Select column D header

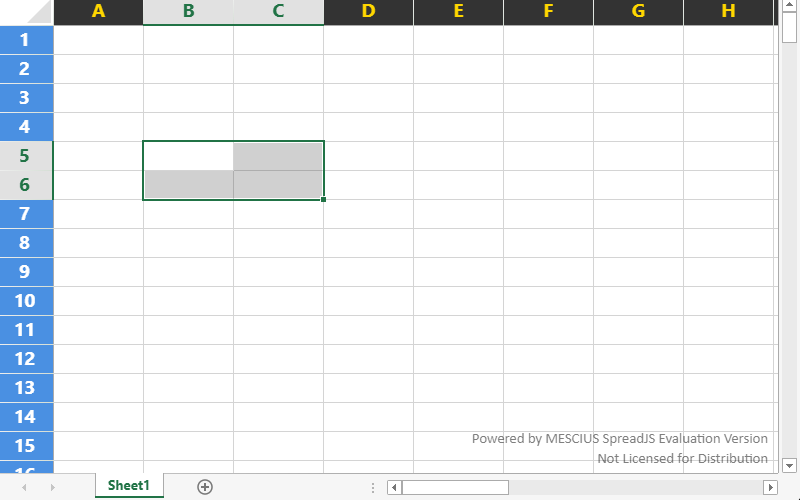[x=368, y=12]
